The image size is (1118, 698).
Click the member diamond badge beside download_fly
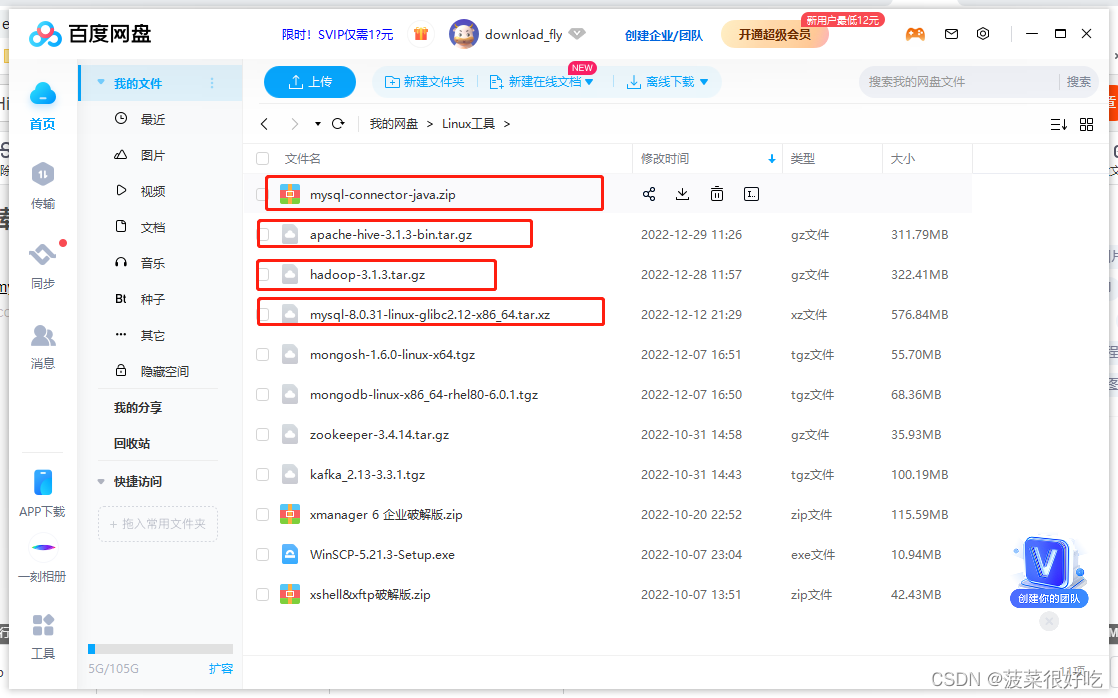point(577,34)
